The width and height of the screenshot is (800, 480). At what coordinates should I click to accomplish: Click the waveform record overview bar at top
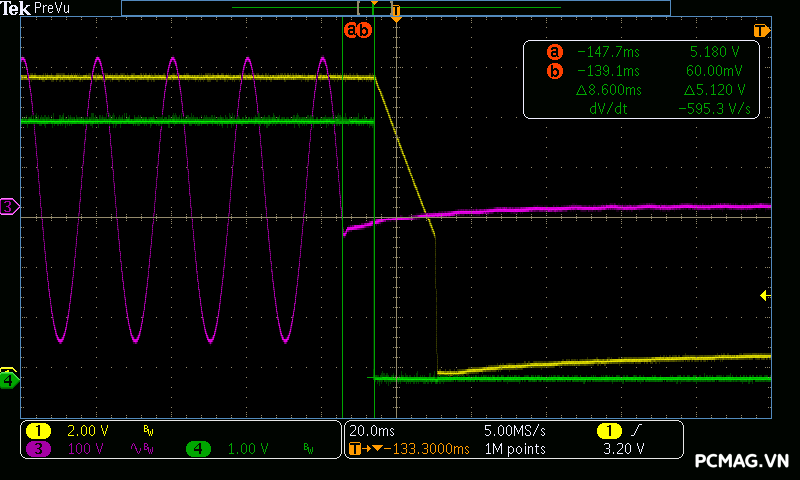[x=395, y=7]
